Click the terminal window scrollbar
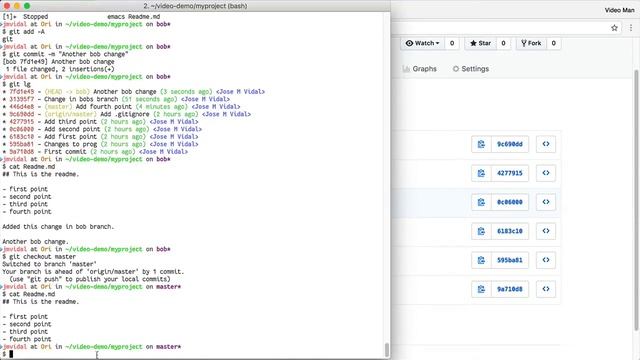 click(x=387, y=350)
